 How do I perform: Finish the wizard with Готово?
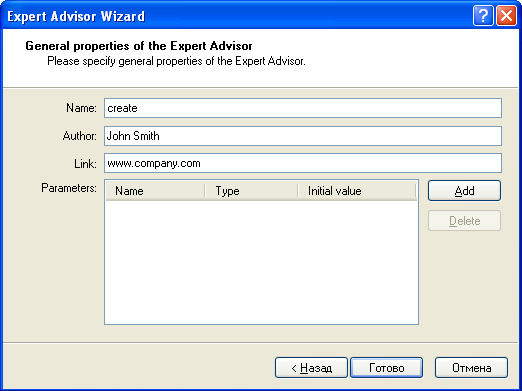(387, 368)
